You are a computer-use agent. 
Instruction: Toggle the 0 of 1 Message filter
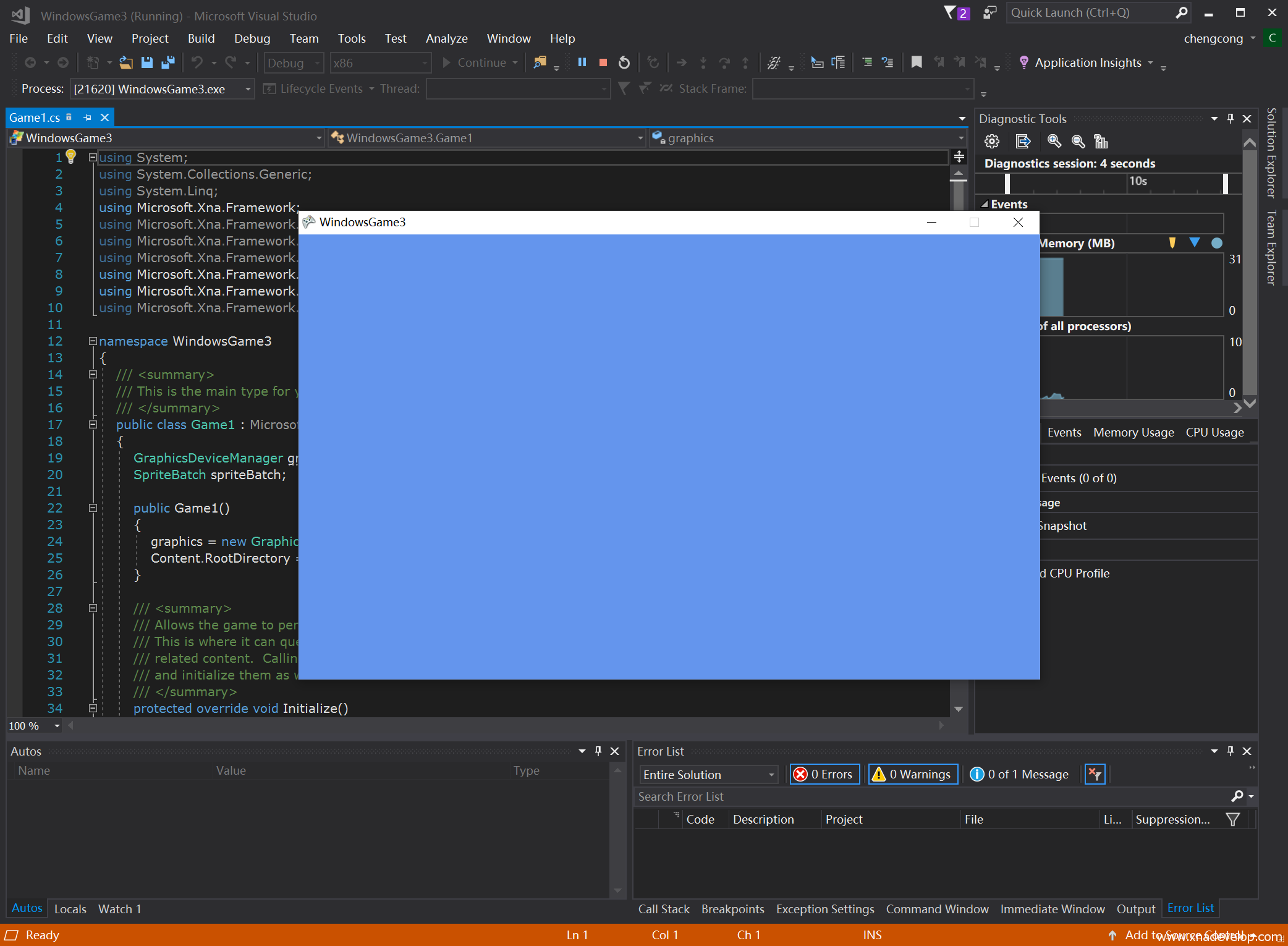coord(1020,774)
